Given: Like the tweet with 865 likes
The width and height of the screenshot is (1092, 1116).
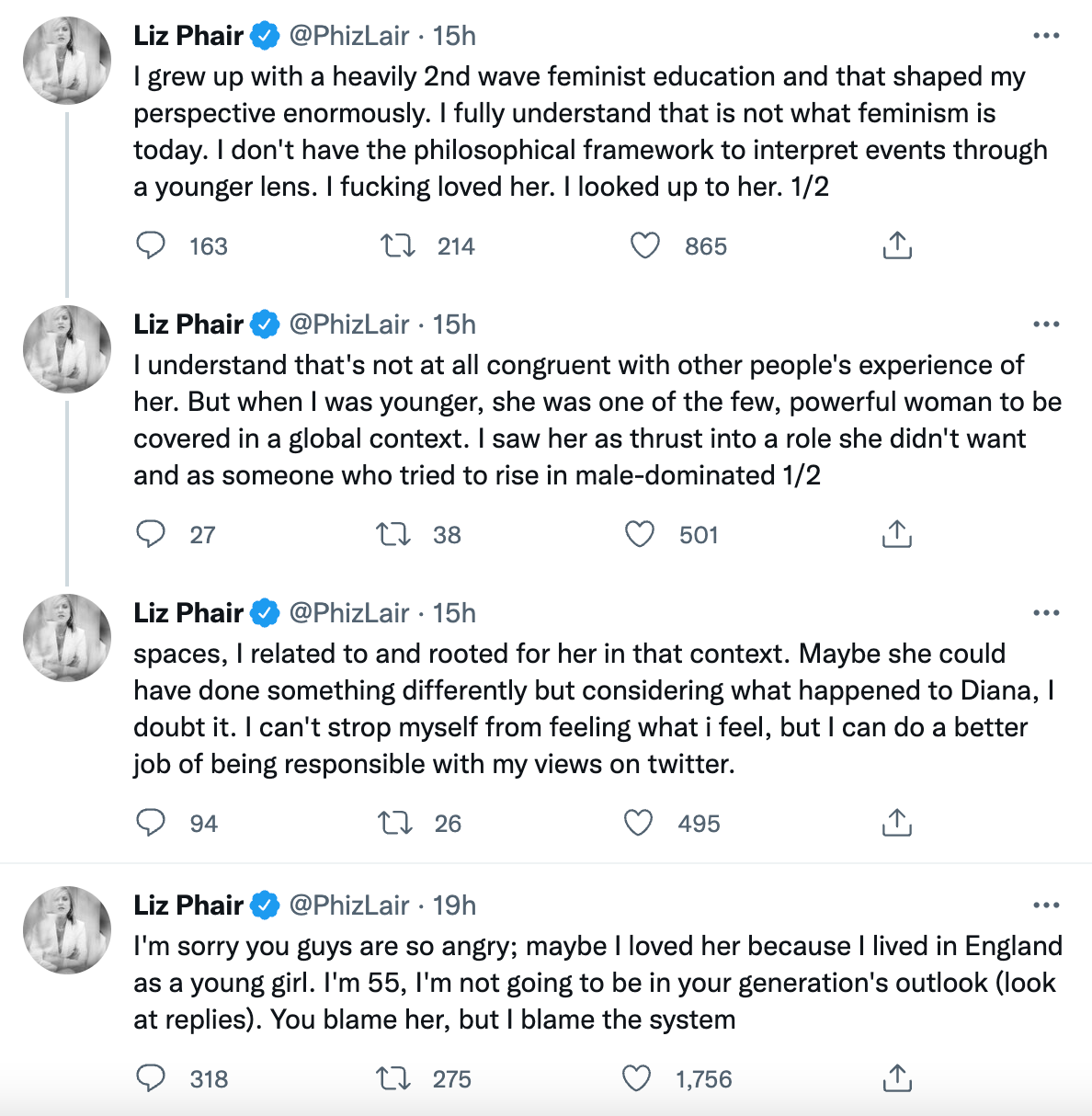Looking at the screenshot, I should coord(645,245).
